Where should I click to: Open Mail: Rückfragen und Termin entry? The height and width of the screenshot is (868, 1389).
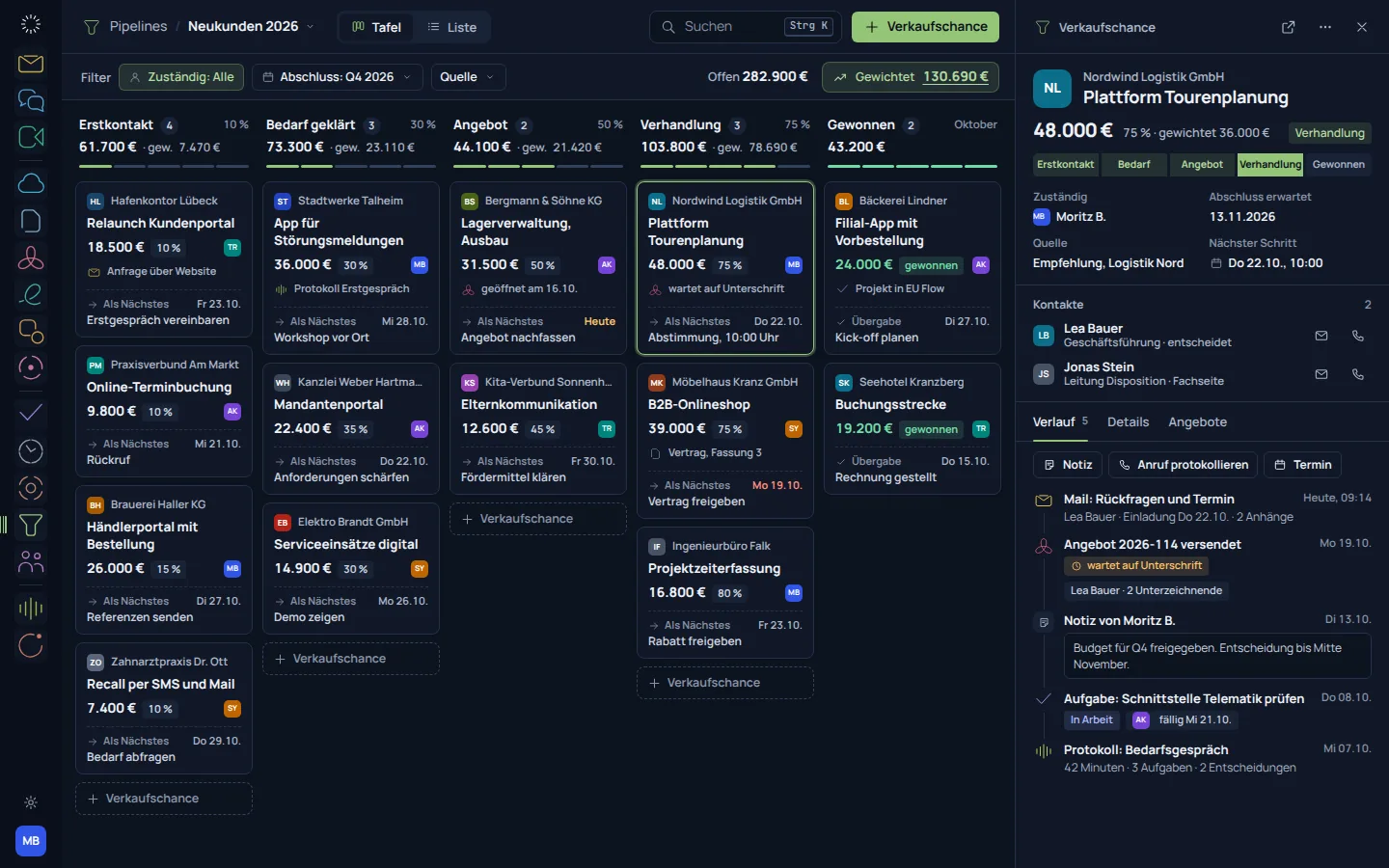[x=1202, y=507]
